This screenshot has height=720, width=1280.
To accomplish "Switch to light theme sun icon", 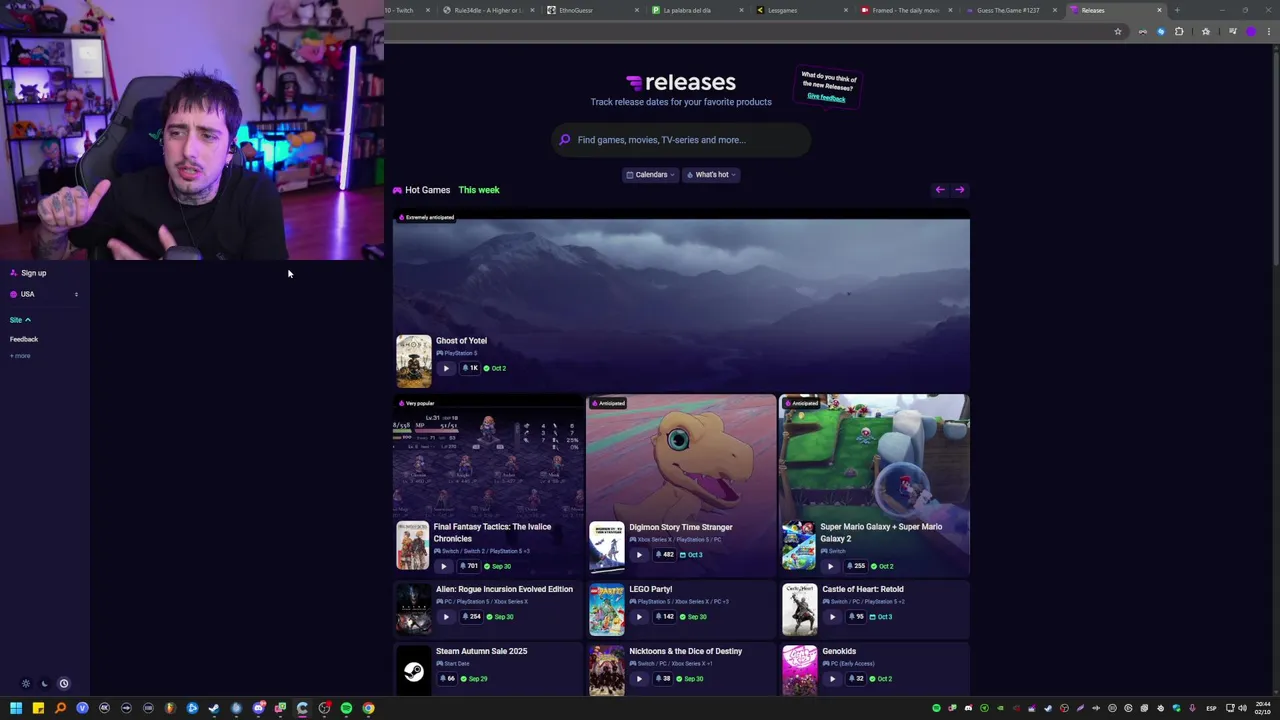I will coord(26,684).
